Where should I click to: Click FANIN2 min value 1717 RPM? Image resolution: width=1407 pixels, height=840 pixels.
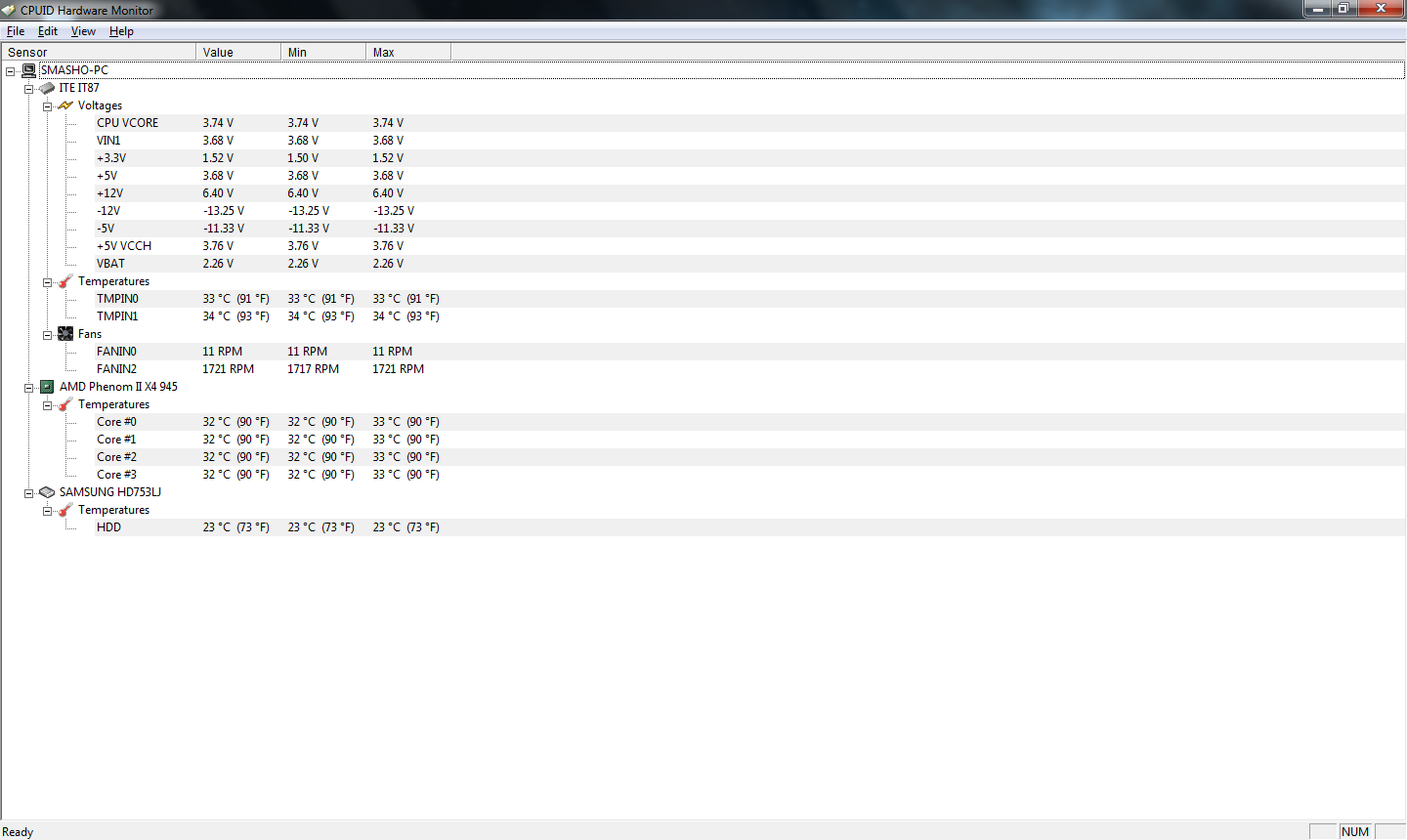pyautogui.click(x=314, y=369)
